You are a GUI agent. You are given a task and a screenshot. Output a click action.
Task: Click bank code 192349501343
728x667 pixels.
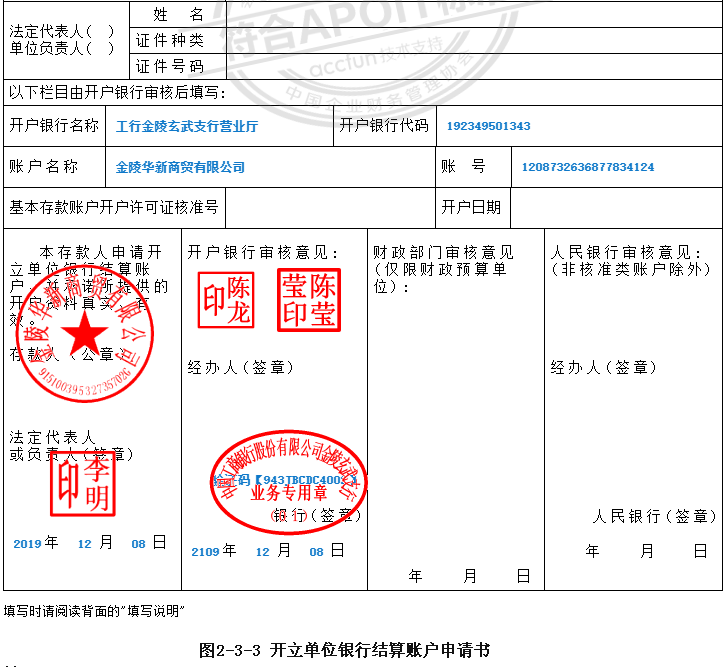tap(488, 126)
